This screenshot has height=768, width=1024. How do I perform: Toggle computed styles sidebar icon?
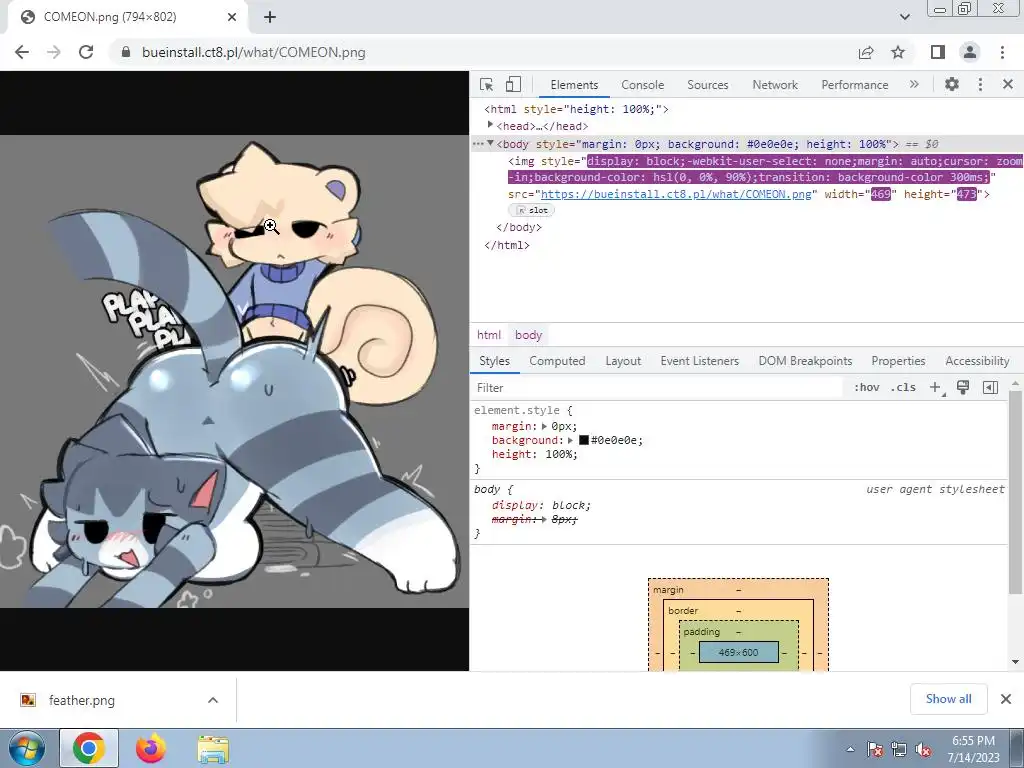(x=990, y=387)
